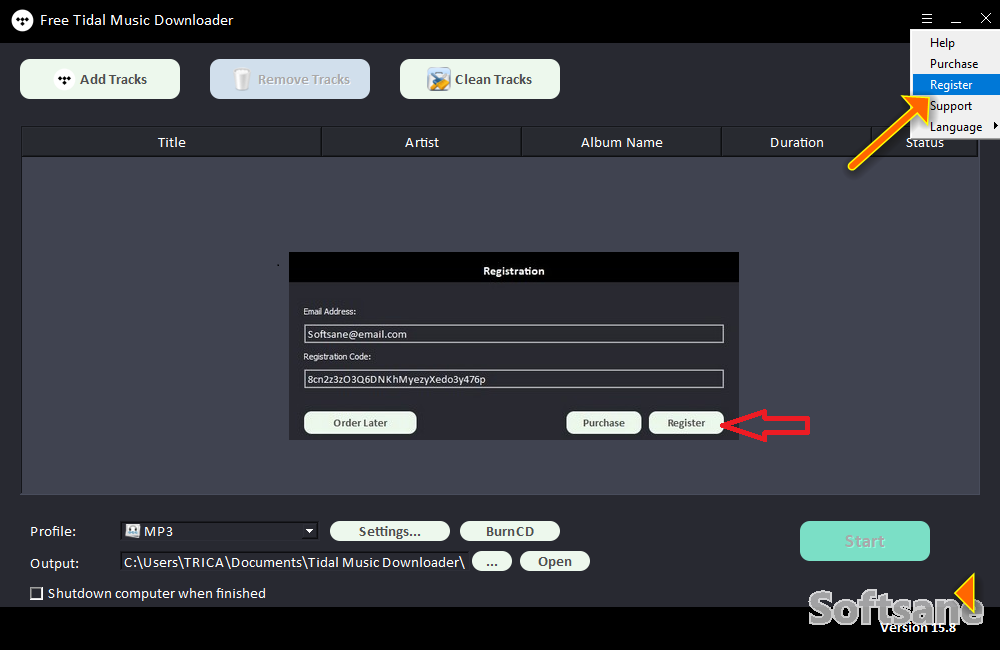
Task: Open Support from the menu
Action: 955,106
